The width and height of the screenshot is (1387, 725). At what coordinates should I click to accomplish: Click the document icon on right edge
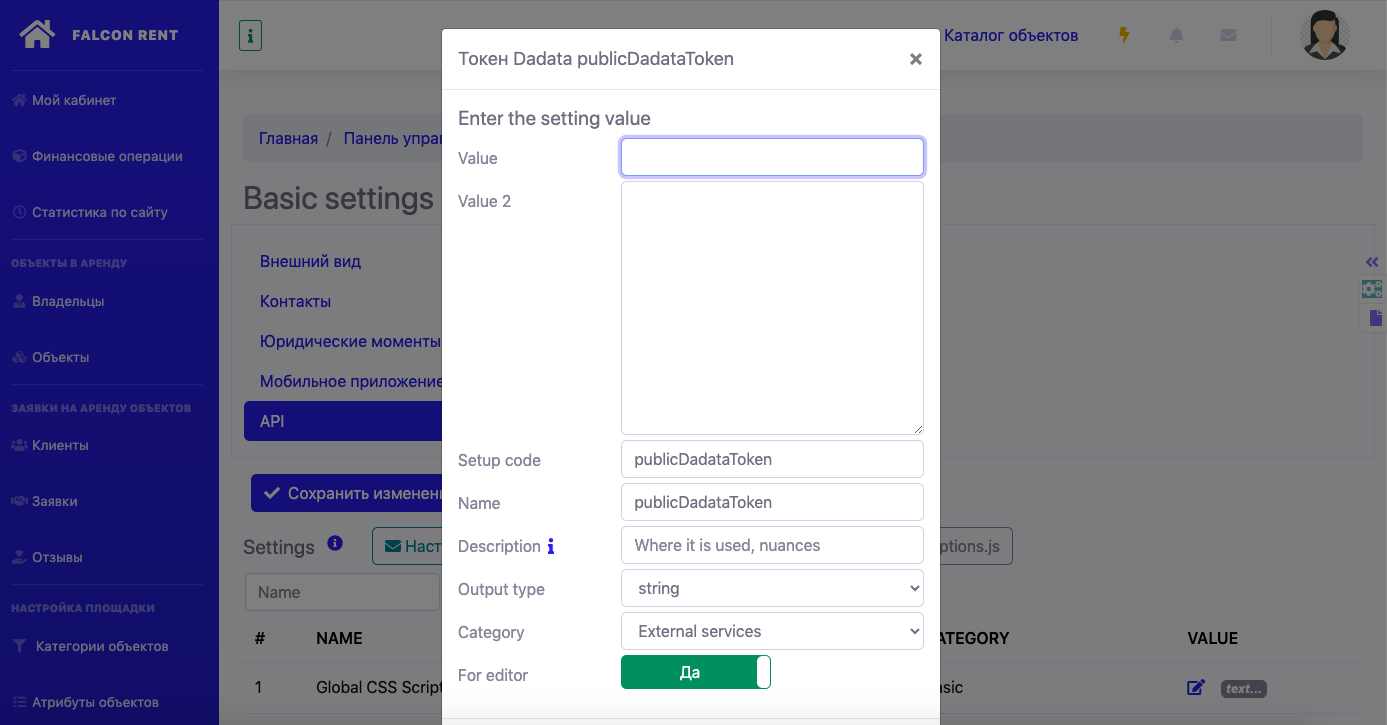1376,318
